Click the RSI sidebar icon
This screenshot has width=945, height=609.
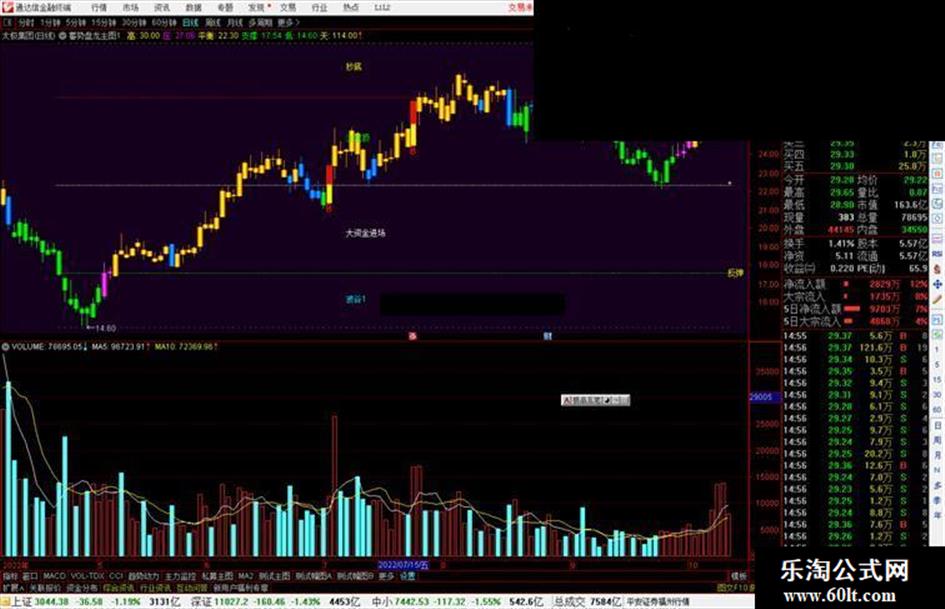point(937,254)
